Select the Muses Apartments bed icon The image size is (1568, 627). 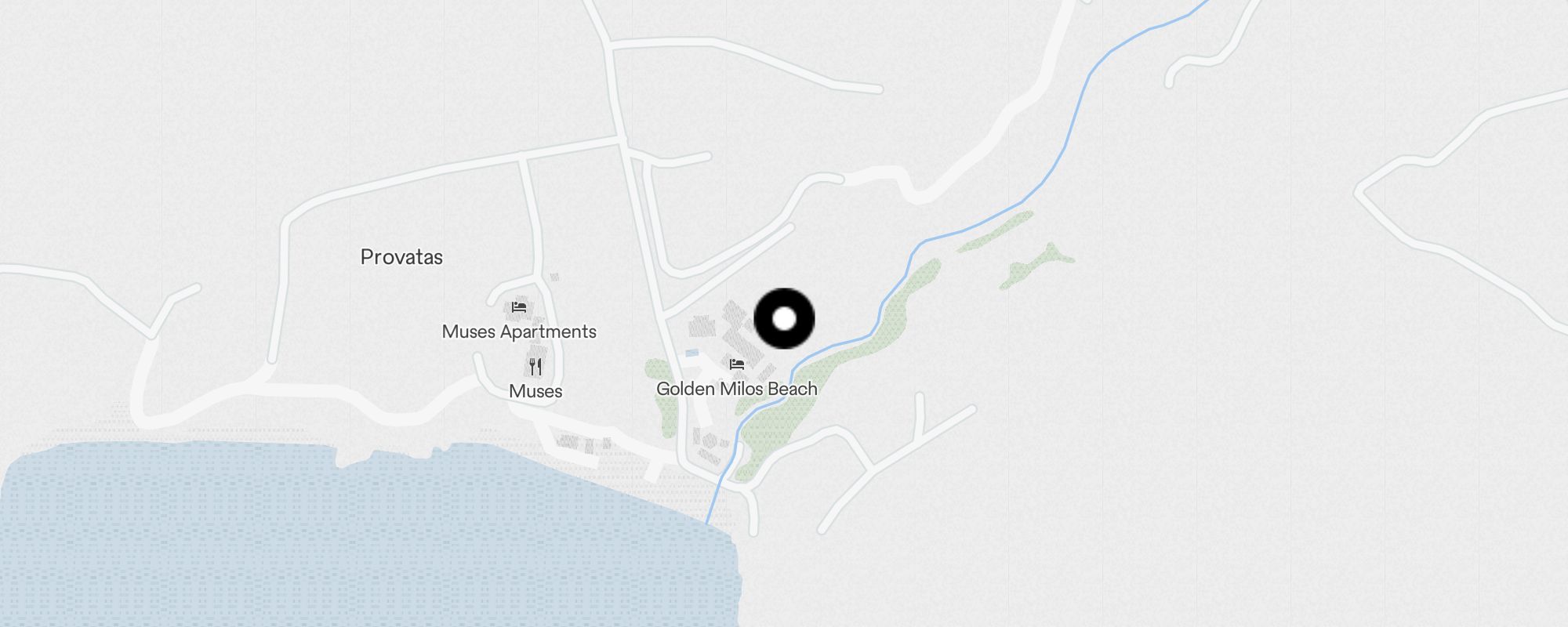pos(518,307)
